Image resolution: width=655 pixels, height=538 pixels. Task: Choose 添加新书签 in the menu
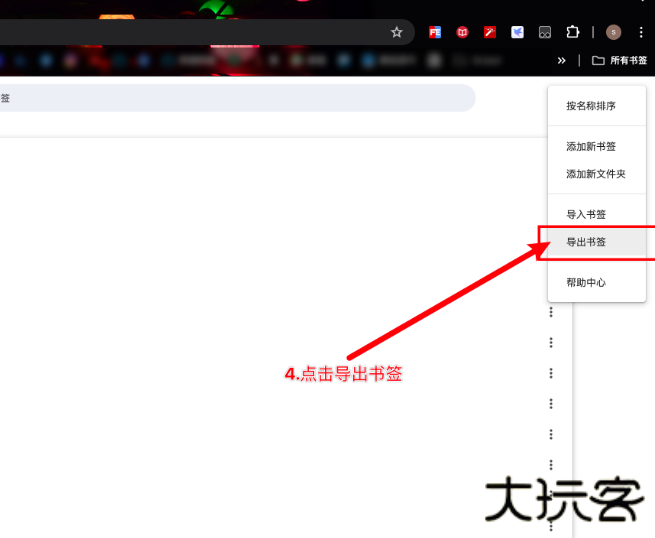pos(590,146)
